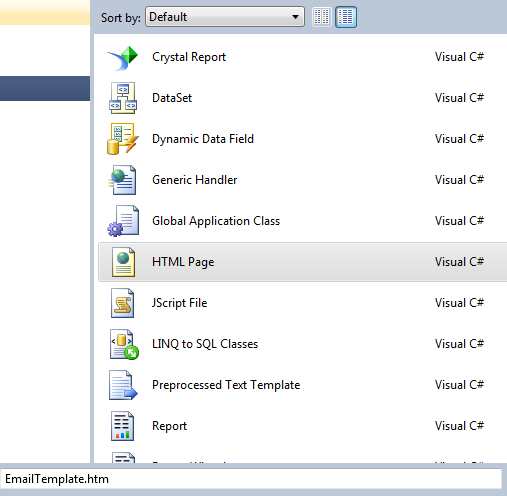
Task: Click Visual C# beside HTML Page
Action: click(459, 262)
